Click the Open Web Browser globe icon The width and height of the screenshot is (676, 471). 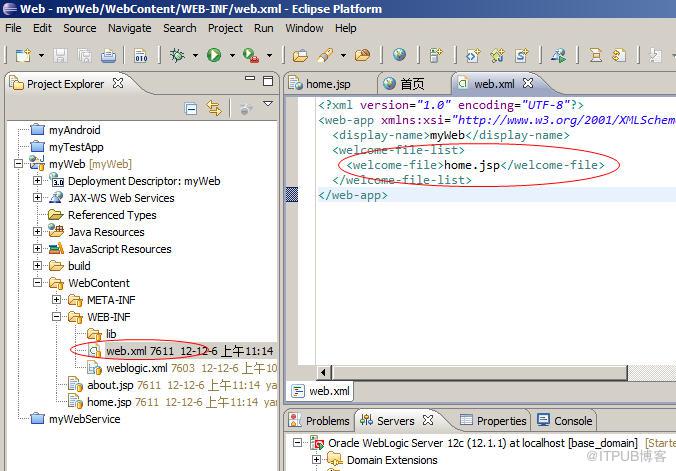399,55
